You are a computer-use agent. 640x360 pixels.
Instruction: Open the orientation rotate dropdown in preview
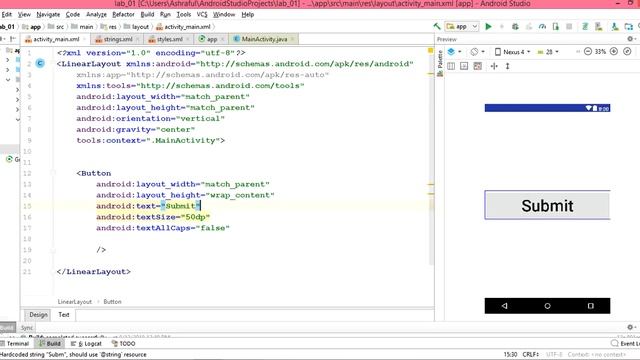coord(477,52)
